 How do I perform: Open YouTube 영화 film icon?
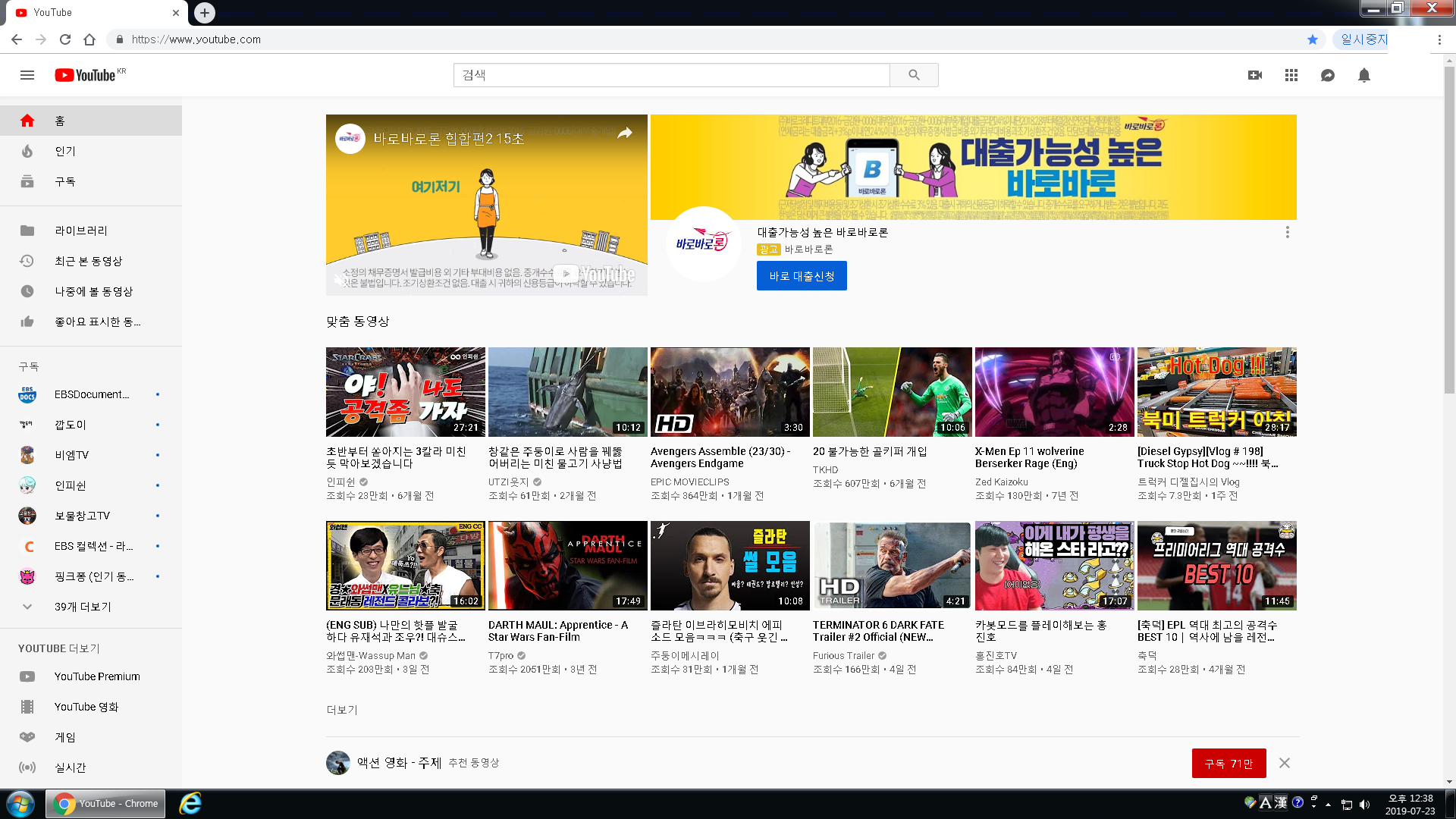(x=27, y=707)
